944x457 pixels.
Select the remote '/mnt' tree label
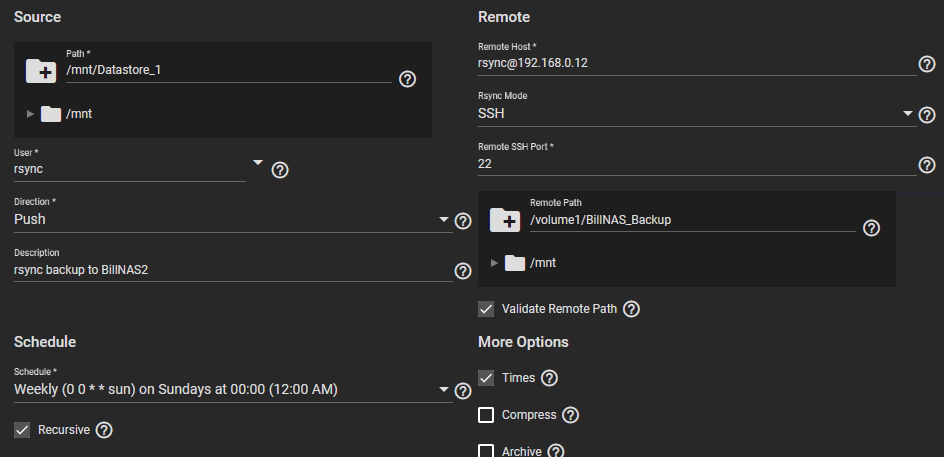pyautogui.click(x=543, y=263)
